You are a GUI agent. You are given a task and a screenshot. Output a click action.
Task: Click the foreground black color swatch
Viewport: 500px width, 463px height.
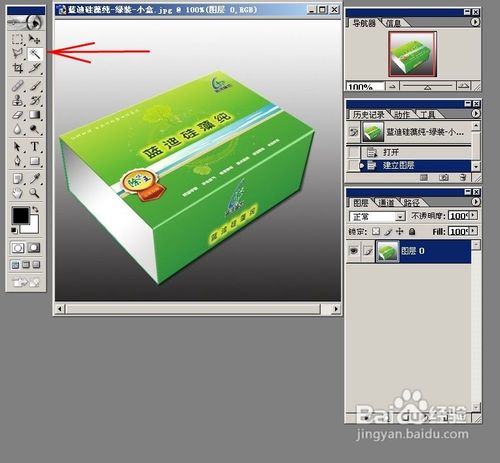click(21, 215)
